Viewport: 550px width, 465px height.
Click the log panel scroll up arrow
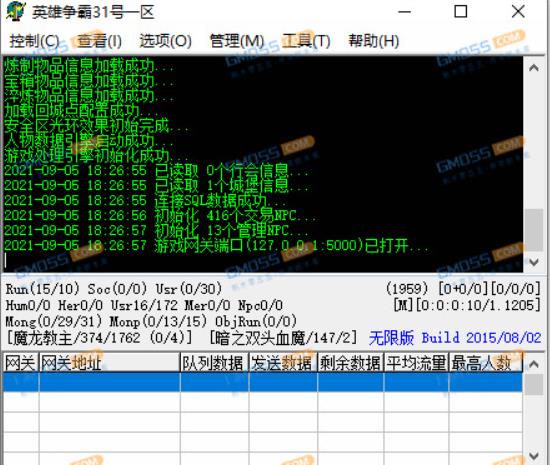(534, 68)
